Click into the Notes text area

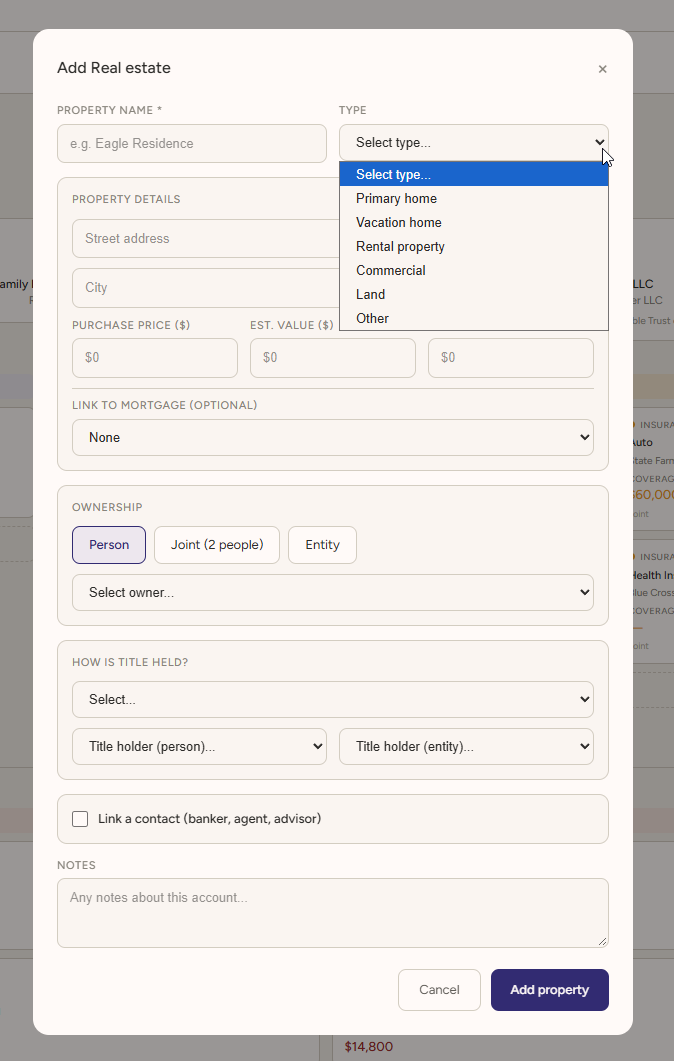tap(333, 913)
